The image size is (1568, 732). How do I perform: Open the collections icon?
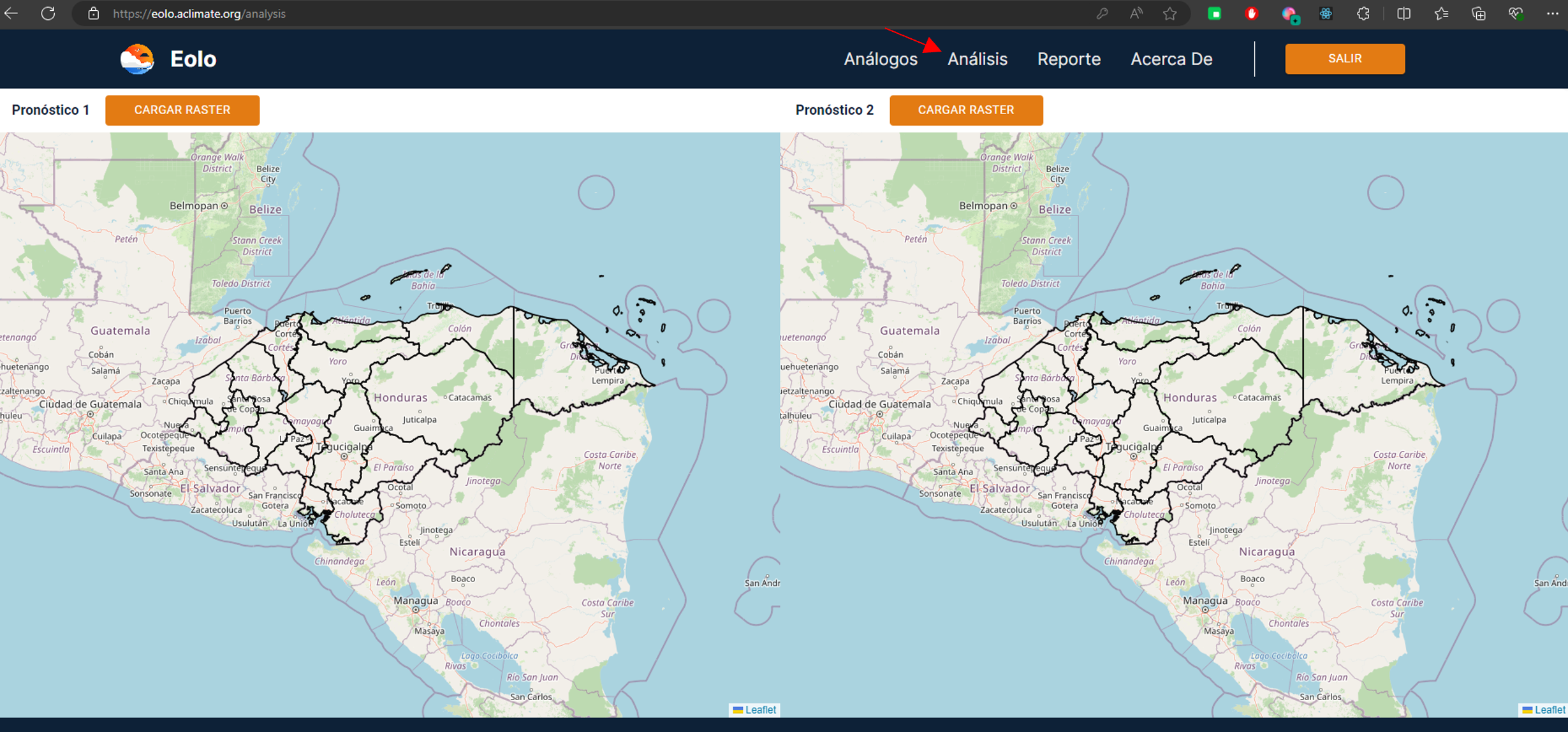pos(1478,13)
